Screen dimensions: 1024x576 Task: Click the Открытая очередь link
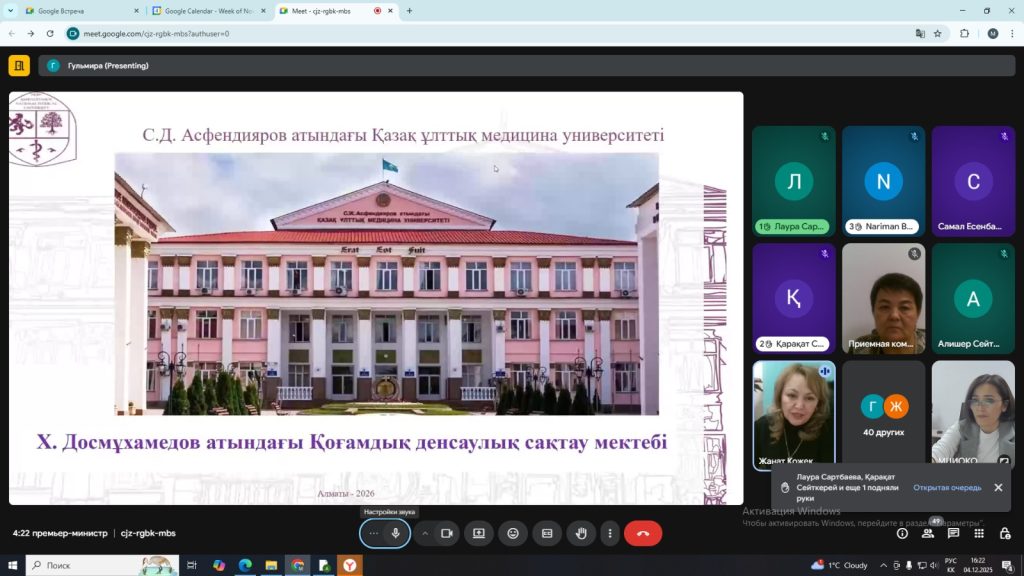pos(946,488)
